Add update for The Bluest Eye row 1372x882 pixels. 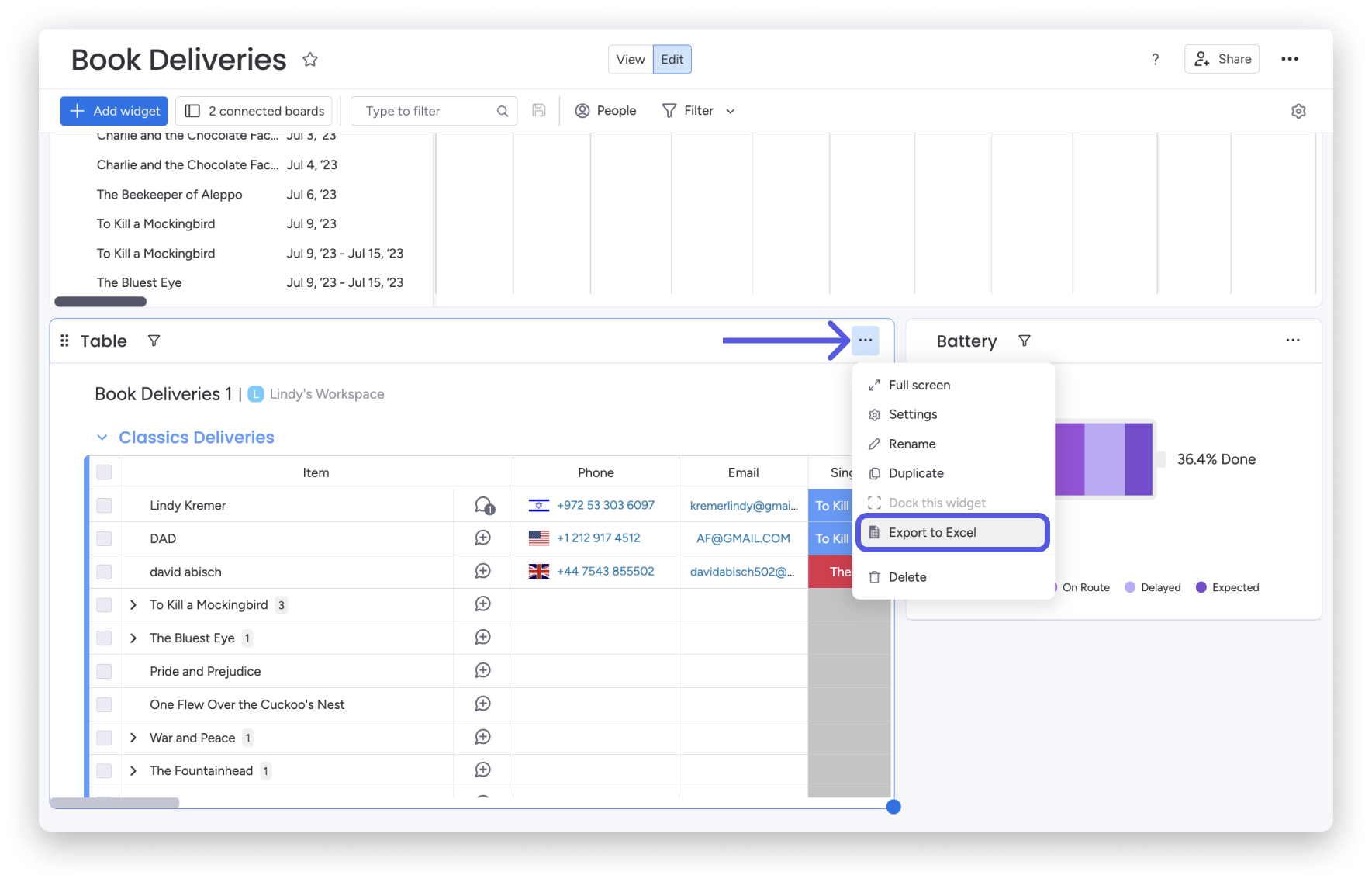point(482,637)
